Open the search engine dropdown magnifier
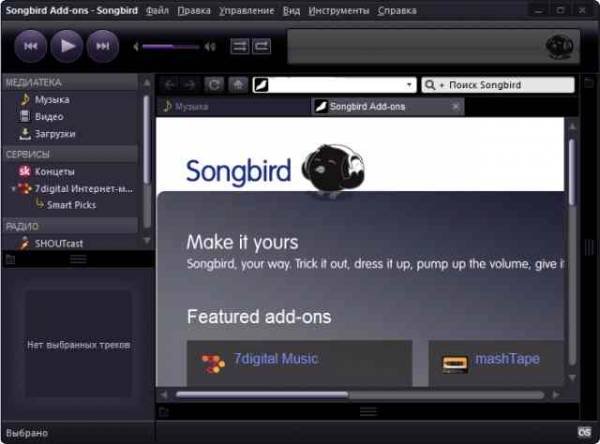Screen dimensions: 600x444 pos(433,85)
